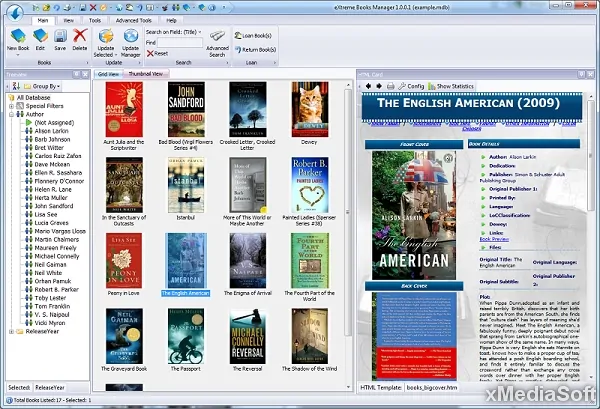600x409 pixels.
Task: Click the print icon in HTML Card
Action: pos(390,86)
